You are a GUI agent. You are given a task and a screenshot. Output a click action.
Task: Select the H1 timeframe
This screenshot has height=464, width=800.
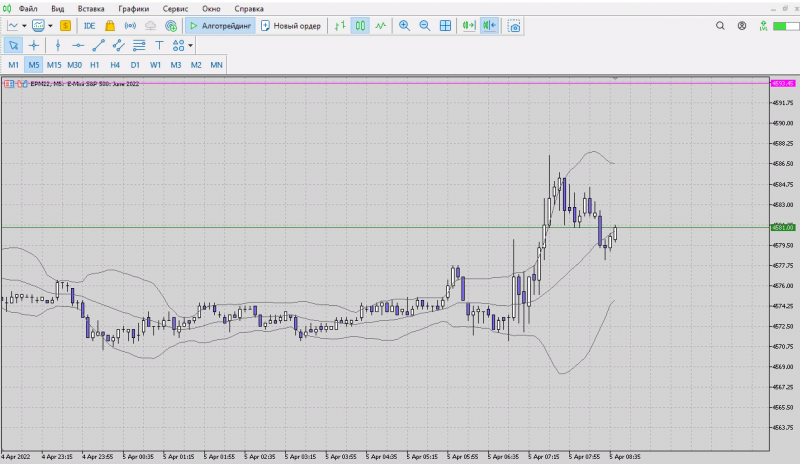94,65
